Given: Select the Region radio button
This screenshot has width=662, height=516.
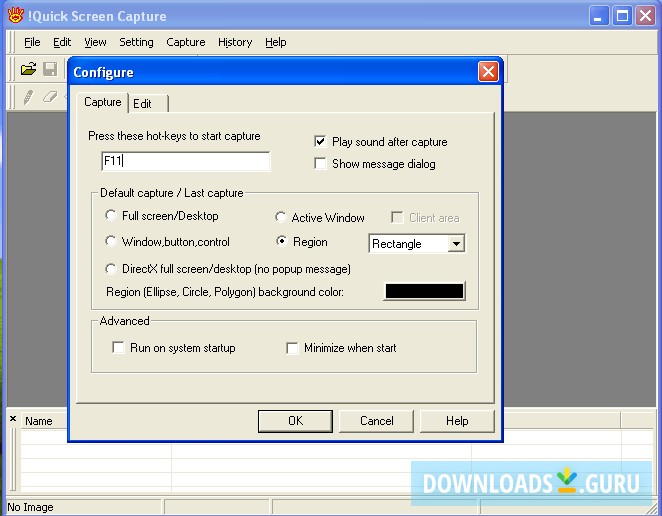Looking at the screenshot, I should click(282, 242).
